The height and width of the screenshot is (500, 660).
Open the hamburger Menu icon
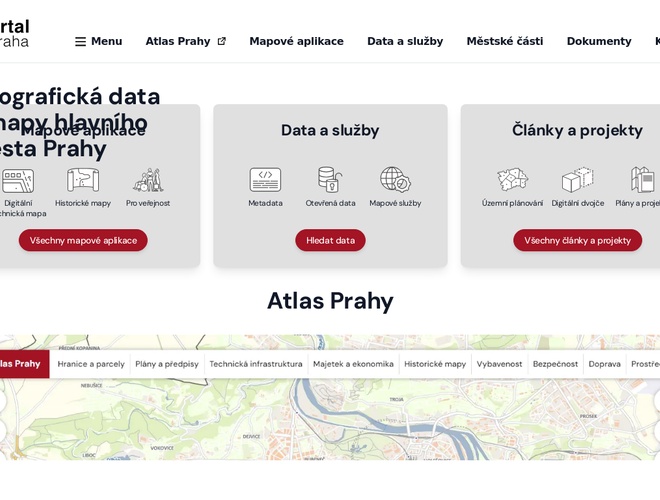[x=81, y=42]
